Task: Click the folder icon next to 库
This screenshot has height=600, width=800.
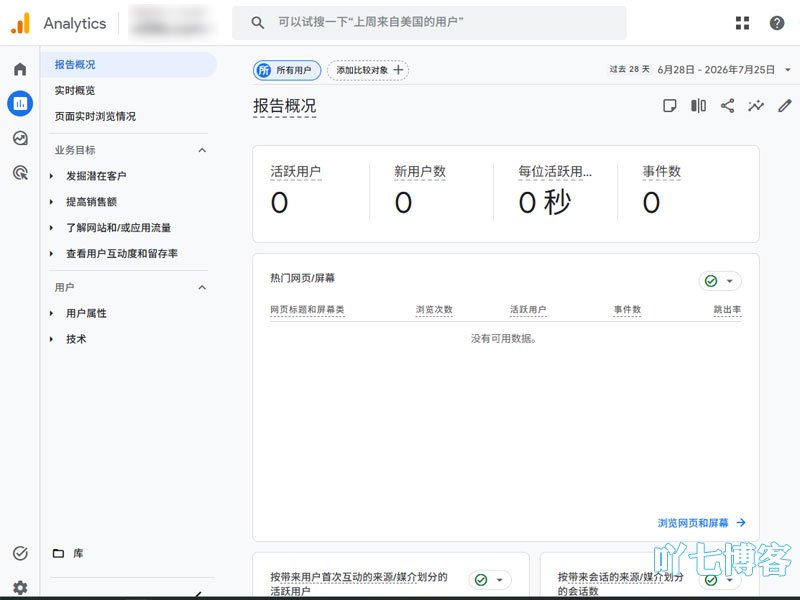Action: click(58, 553)
